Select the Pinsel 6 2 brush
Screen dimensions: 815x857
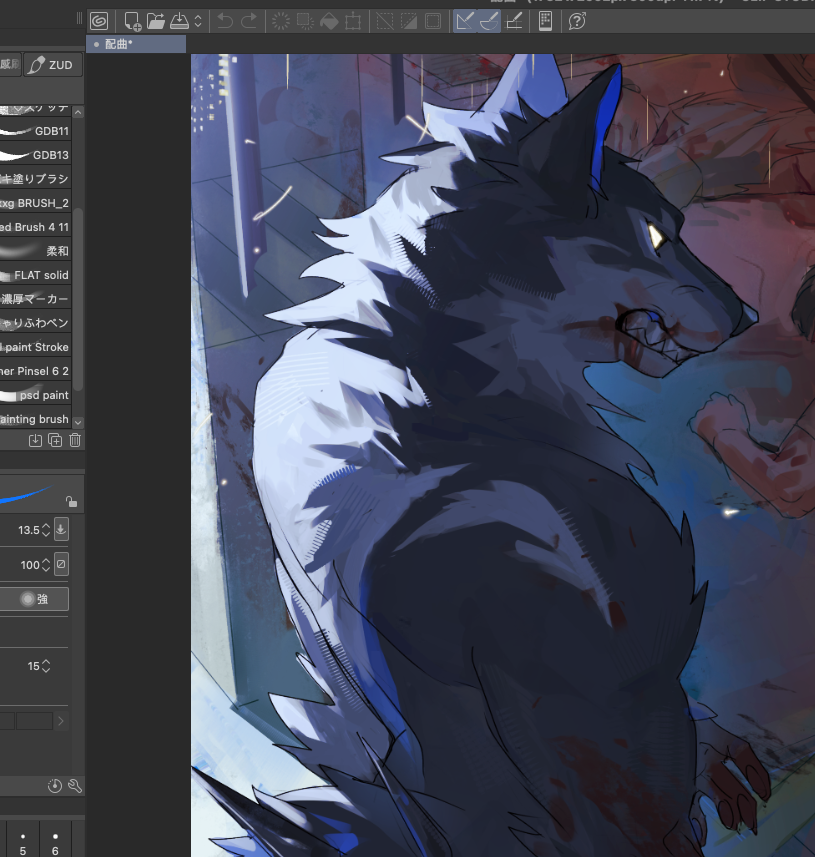pos(36,371)
